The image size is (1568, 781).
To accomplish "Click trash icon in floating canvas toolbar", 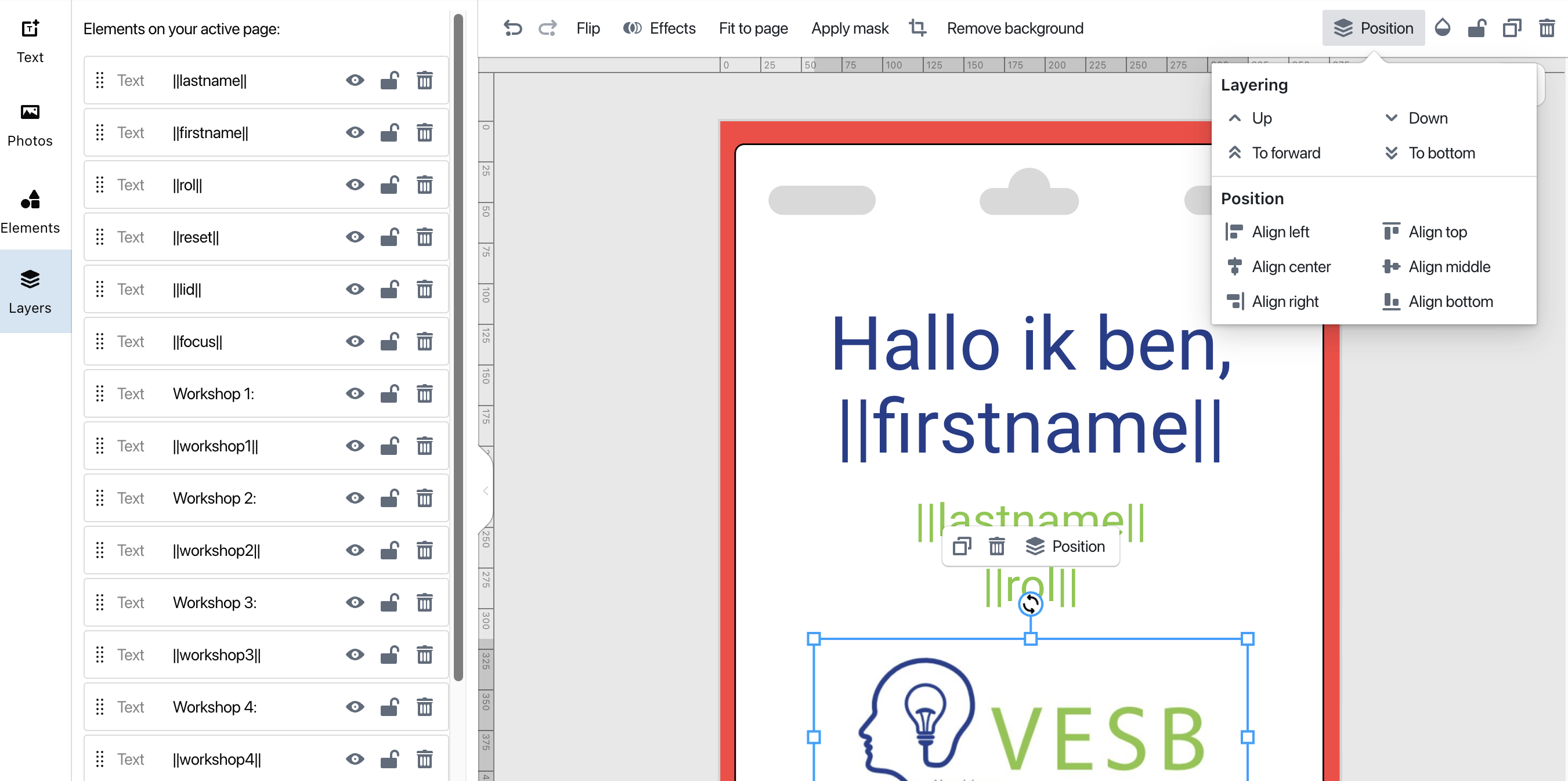I will [996, 547].
